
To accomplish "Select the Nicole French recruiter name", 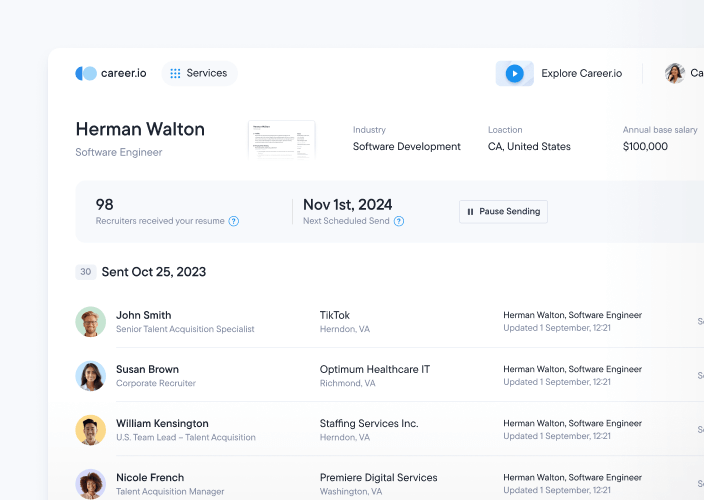I will pos(150,478).
